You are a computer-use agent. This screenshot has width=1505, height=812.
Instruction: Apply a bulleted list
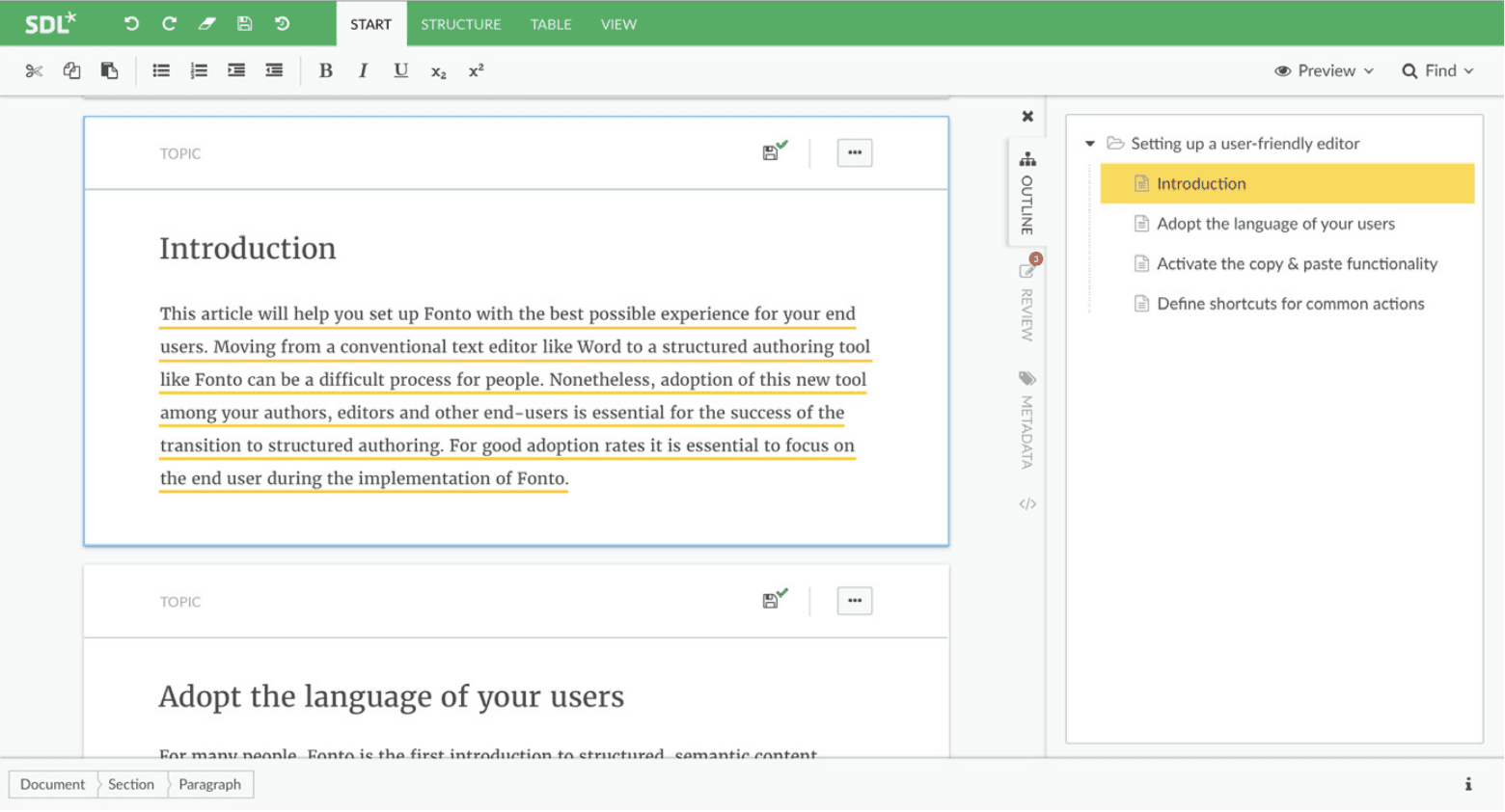[x=160, y=70]
